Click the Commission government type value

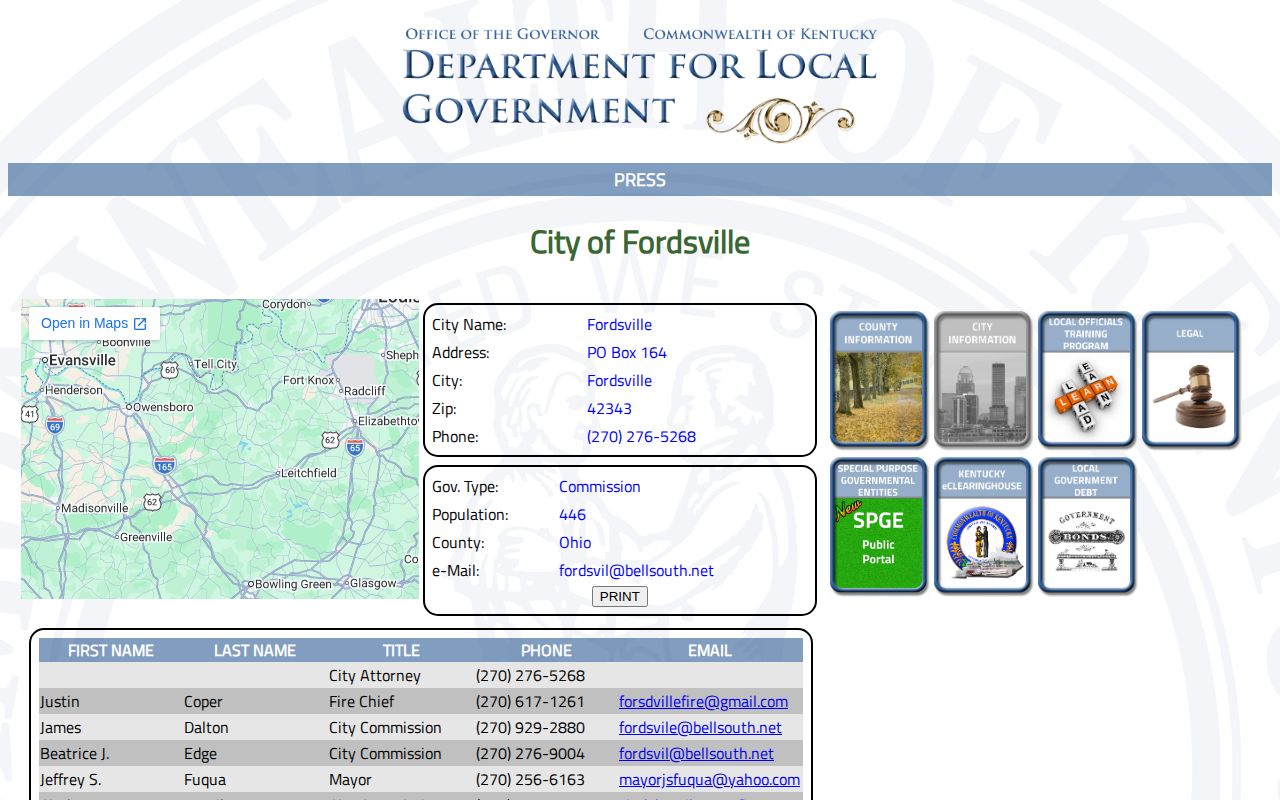tap(600, 487)
